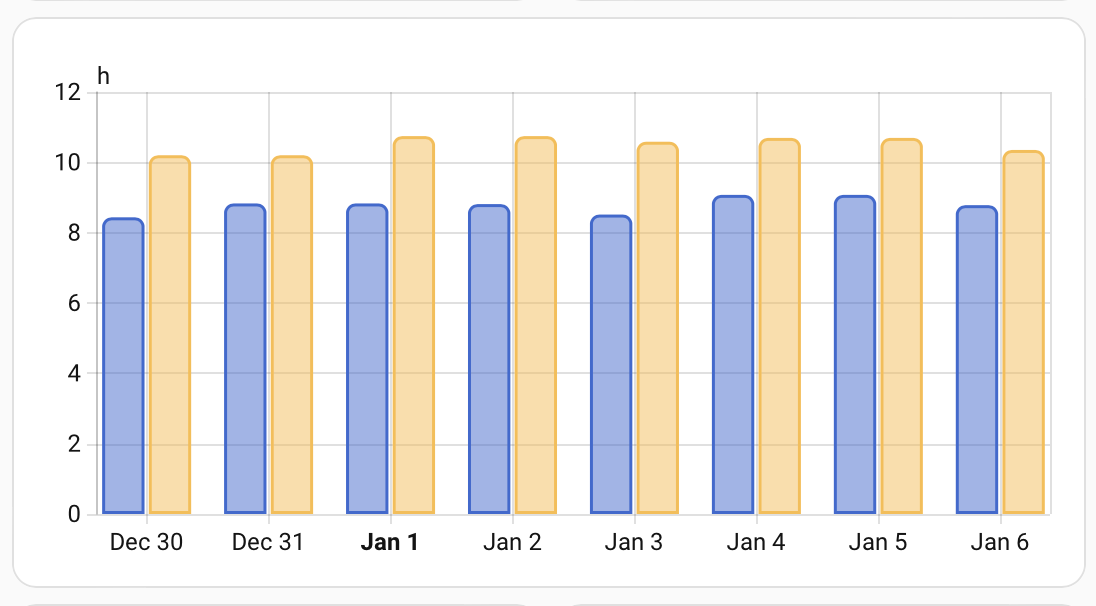This screenshot has height=606, width=1096.
Task: Click the bold Jan 1 axis label
Action: click(390, 543)
